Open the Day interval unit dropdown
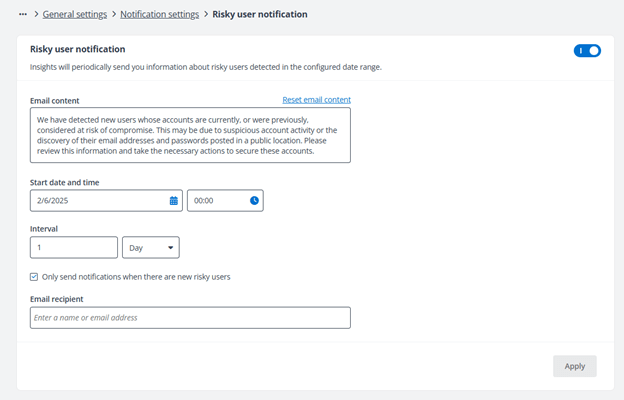Viewport: 624px width, 400px height. (x=150, y=247)
